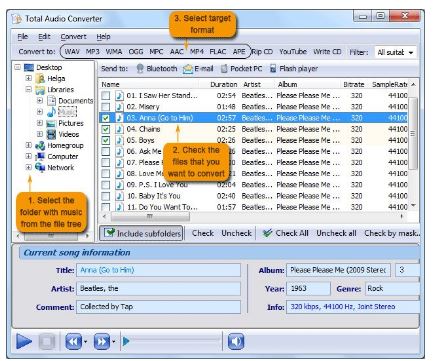Uncheck the box for 04. Chains
Viewport: 435px width, 361px height.
(x=106, y=129)
